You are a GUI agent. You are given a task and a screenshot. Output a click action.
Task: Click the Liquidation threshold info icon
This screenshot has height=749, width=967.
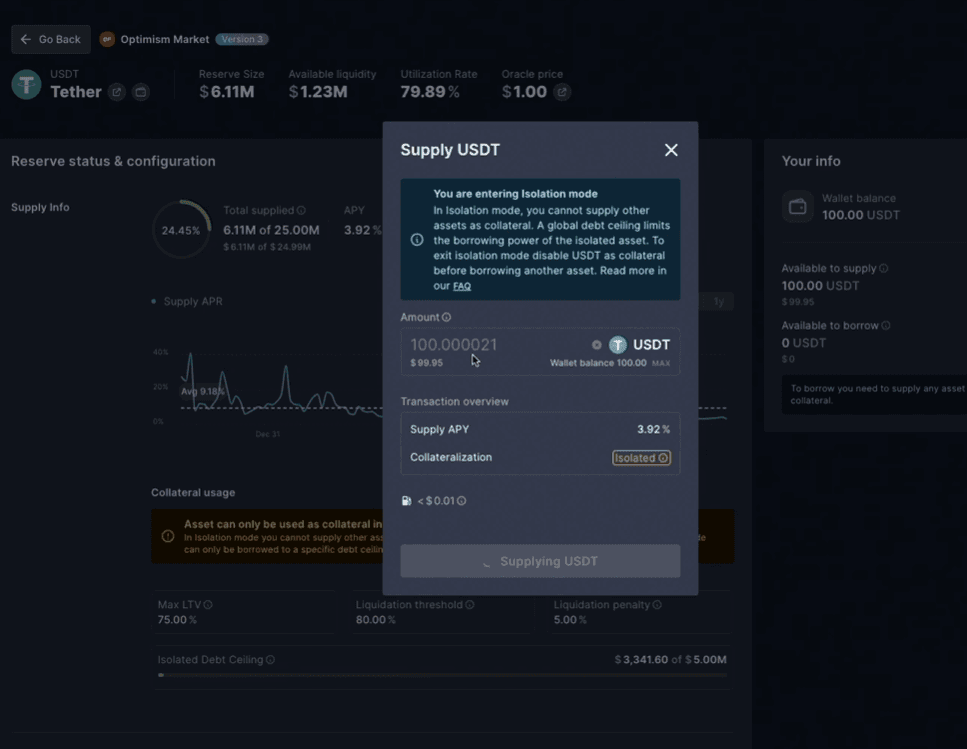click(470, 605)
